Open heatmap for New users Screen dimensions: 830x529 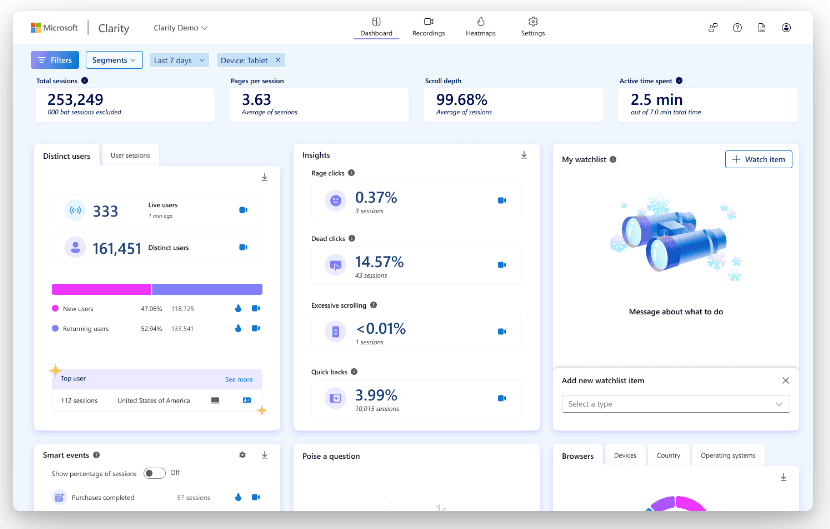(238, 308)
